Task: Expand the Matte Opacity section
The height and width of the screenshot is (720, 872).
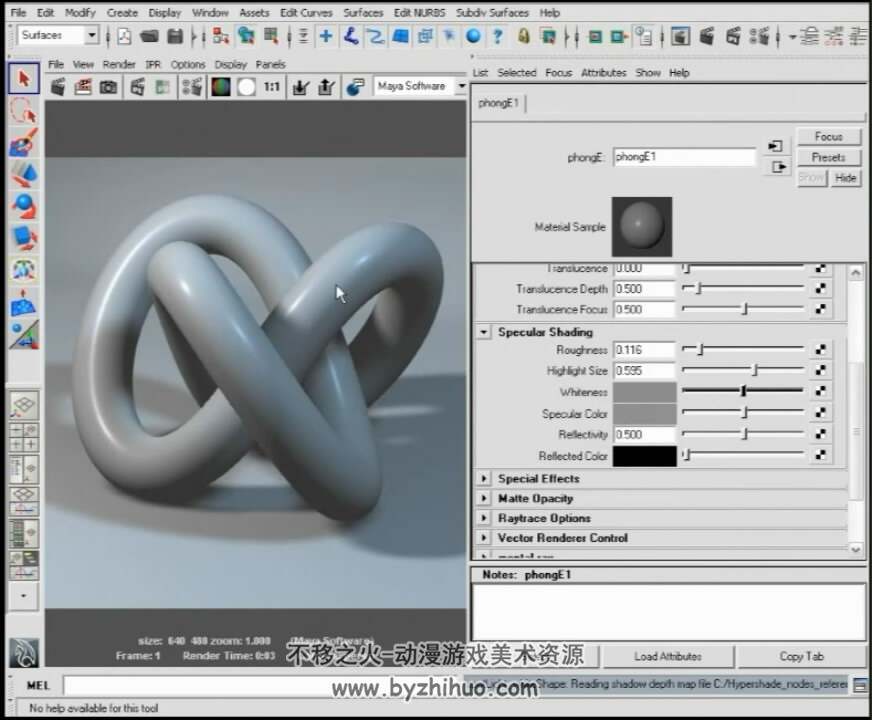Action: click(484, 498)
